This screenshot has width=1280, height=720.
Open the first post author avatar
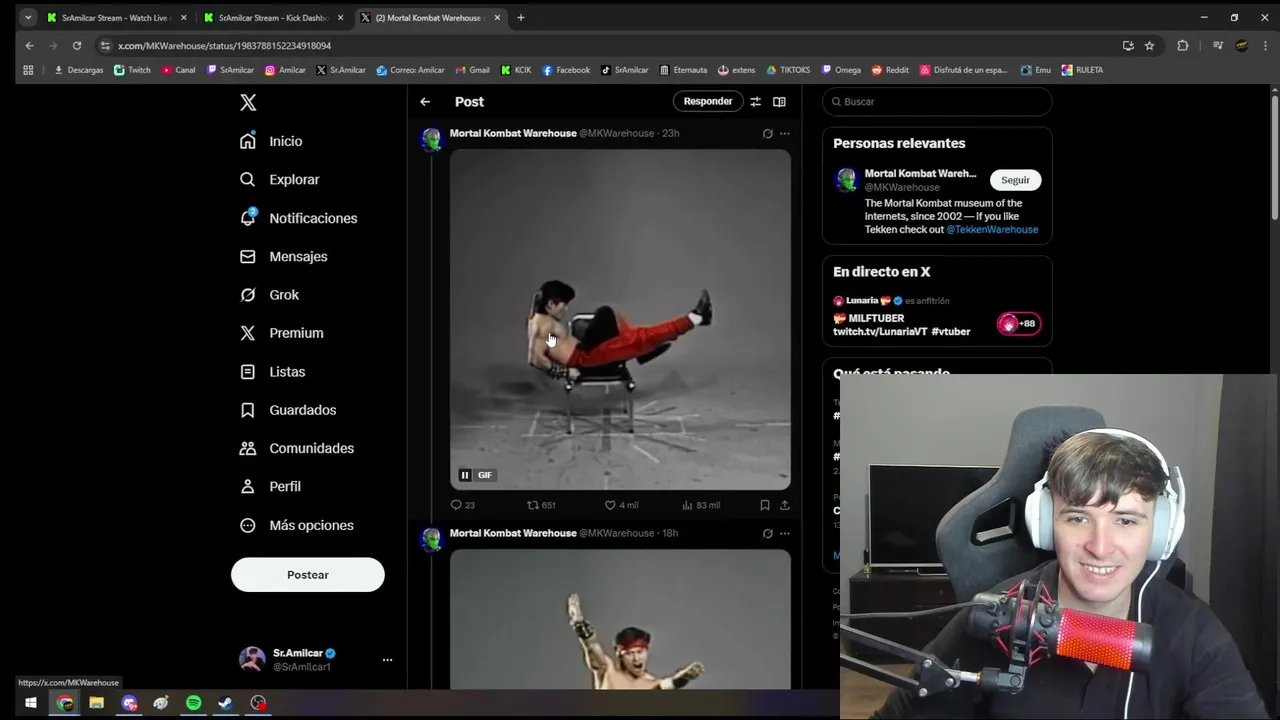click(x=432, y=140)
